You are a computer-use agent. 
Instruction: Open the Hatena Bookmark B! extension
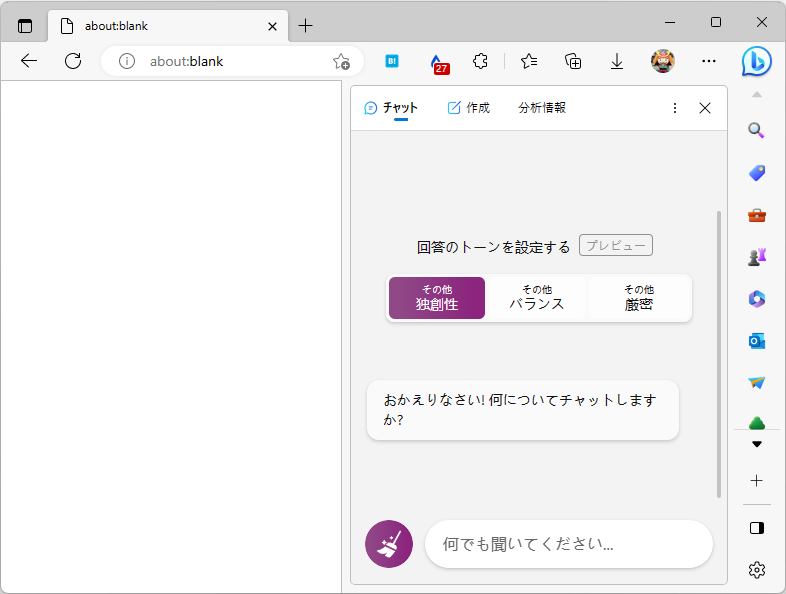(392, 61)
